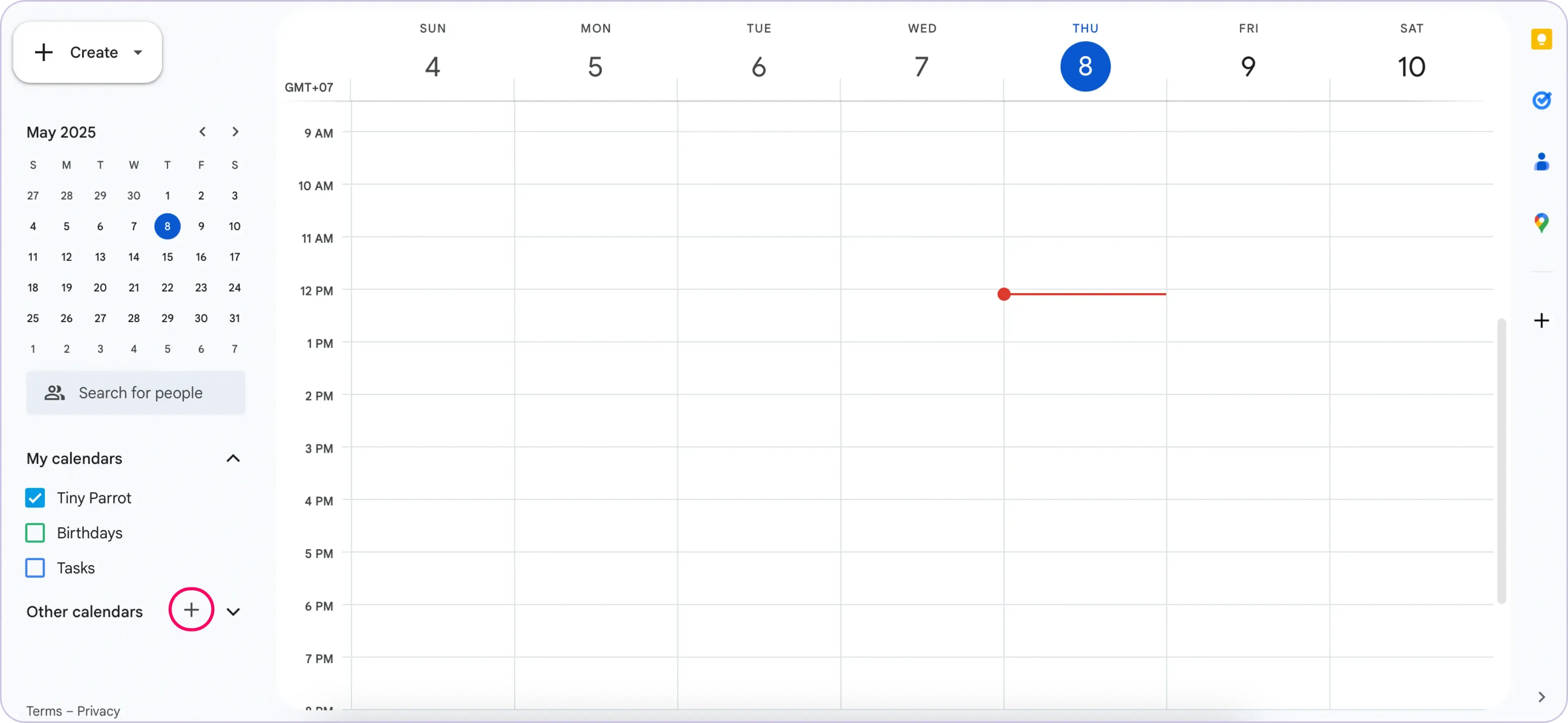Open Google Keep side panel icon
This screenshot has height=723, width=1568.
pyautogui.click(x=1541, y=40)
